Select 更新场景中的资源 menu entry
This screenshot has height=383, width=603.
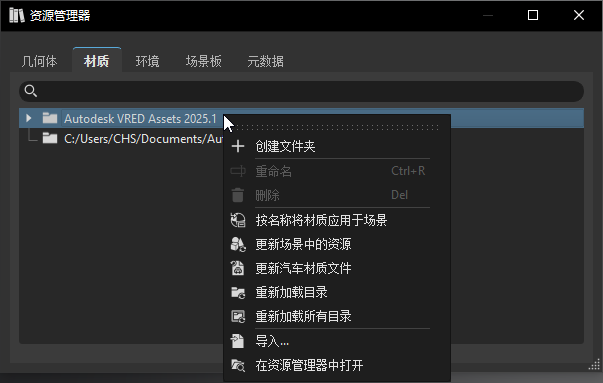(x=336, y=244)
